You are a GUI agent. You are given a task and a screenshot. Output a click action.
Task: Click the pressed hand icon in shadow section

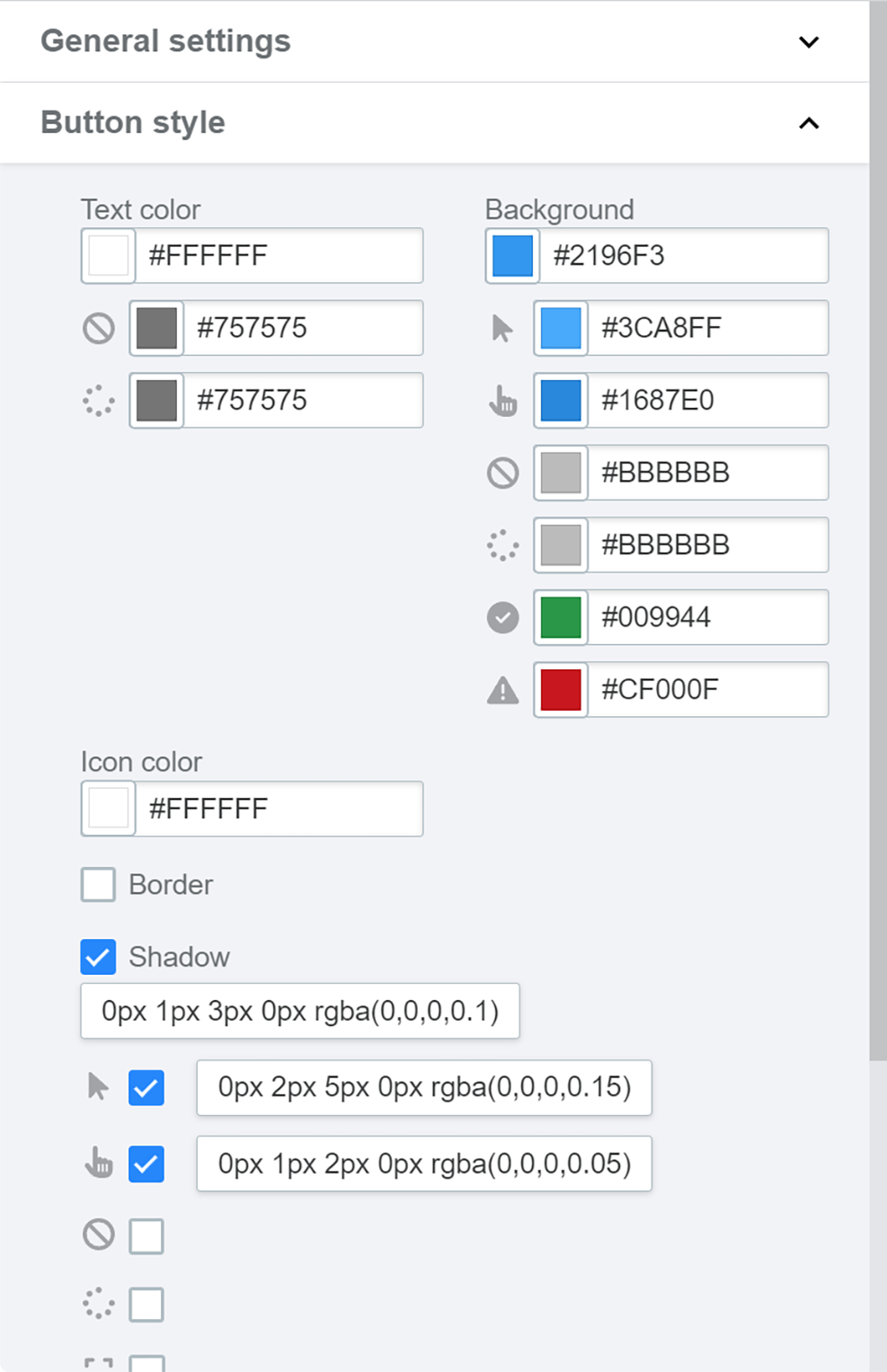click(99, 1164)
